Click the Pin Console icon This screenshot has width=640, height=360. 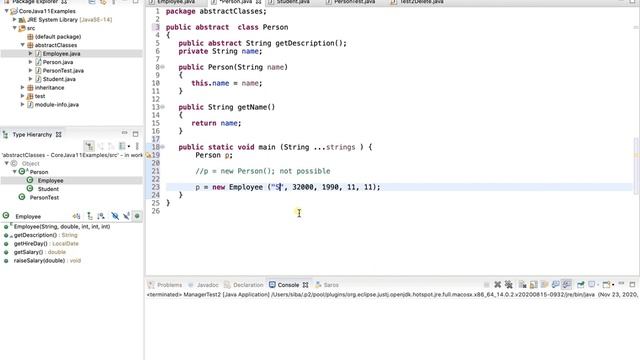581,284
